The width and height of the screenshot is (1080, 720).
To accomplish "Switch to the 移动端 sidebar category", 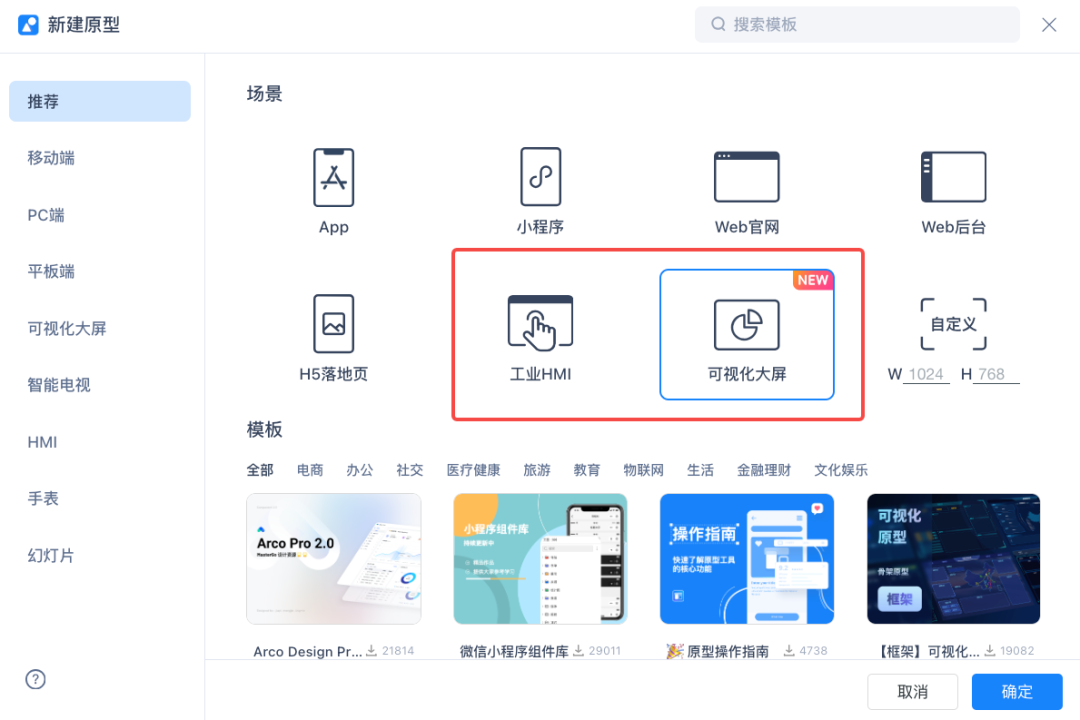I will coord(51,157).
